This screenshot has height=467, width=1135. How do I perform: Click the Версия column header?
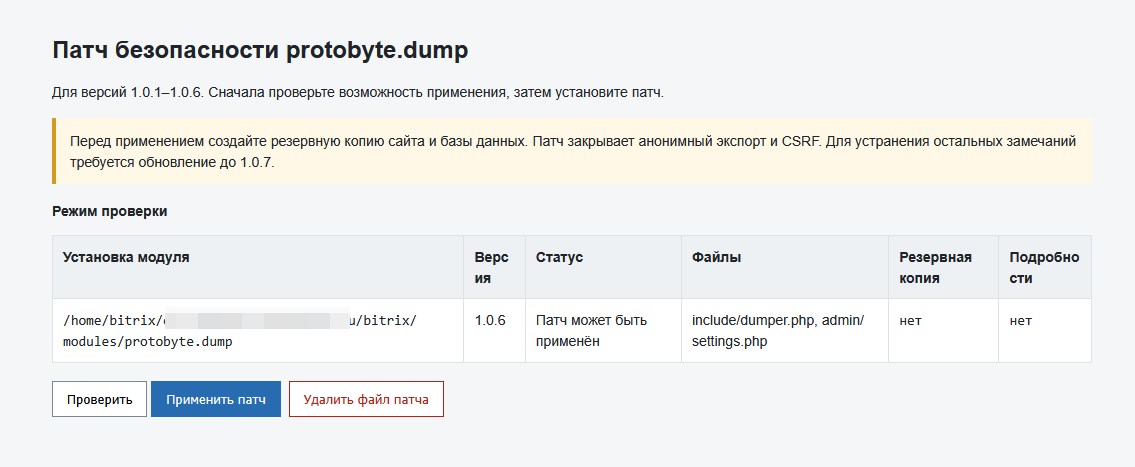coord(494,267)
